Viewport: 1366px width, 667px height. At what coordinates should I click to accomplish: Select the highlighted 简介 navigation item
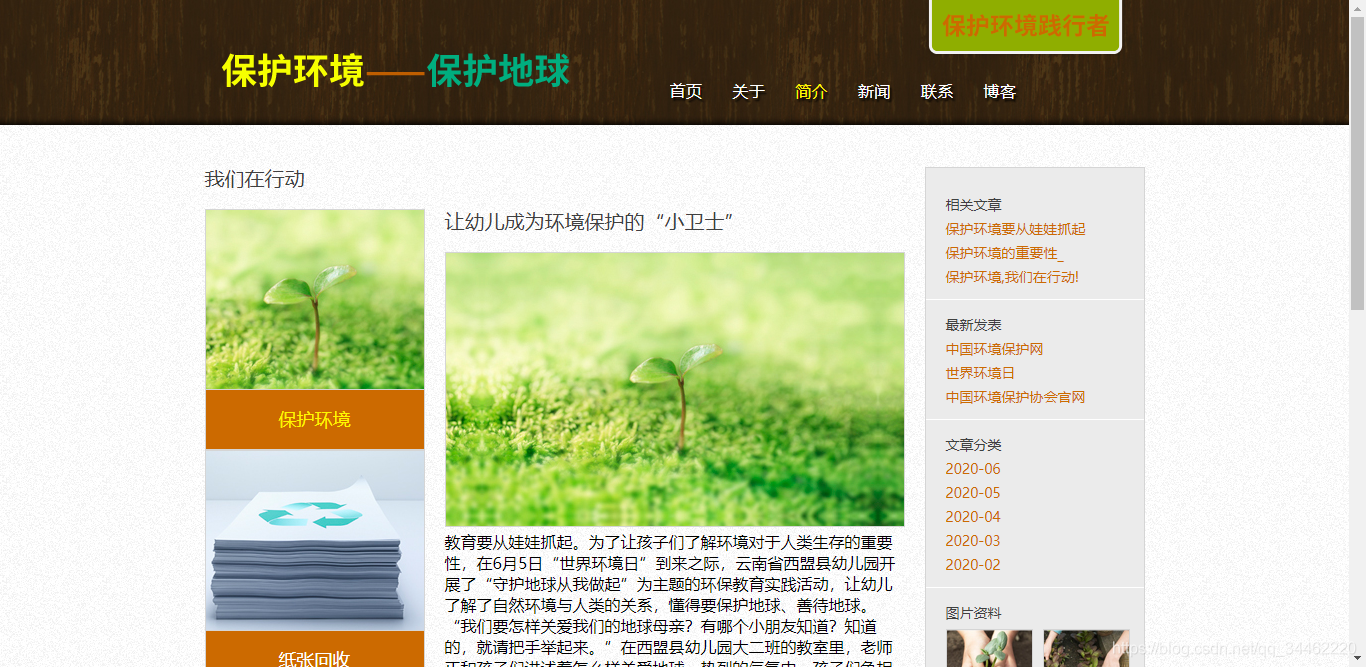coord(811,92)
